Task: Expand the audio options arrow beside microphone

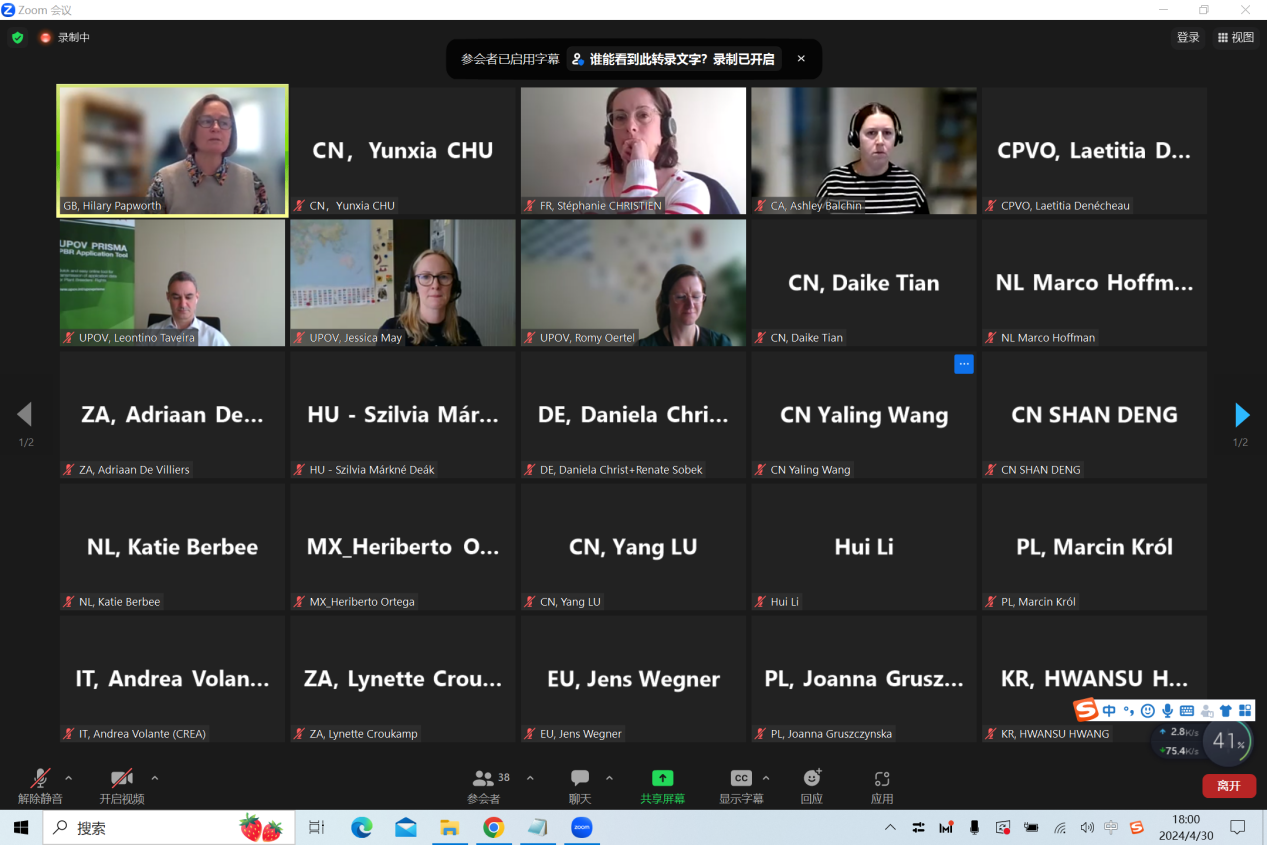Action: pos(69,778)
